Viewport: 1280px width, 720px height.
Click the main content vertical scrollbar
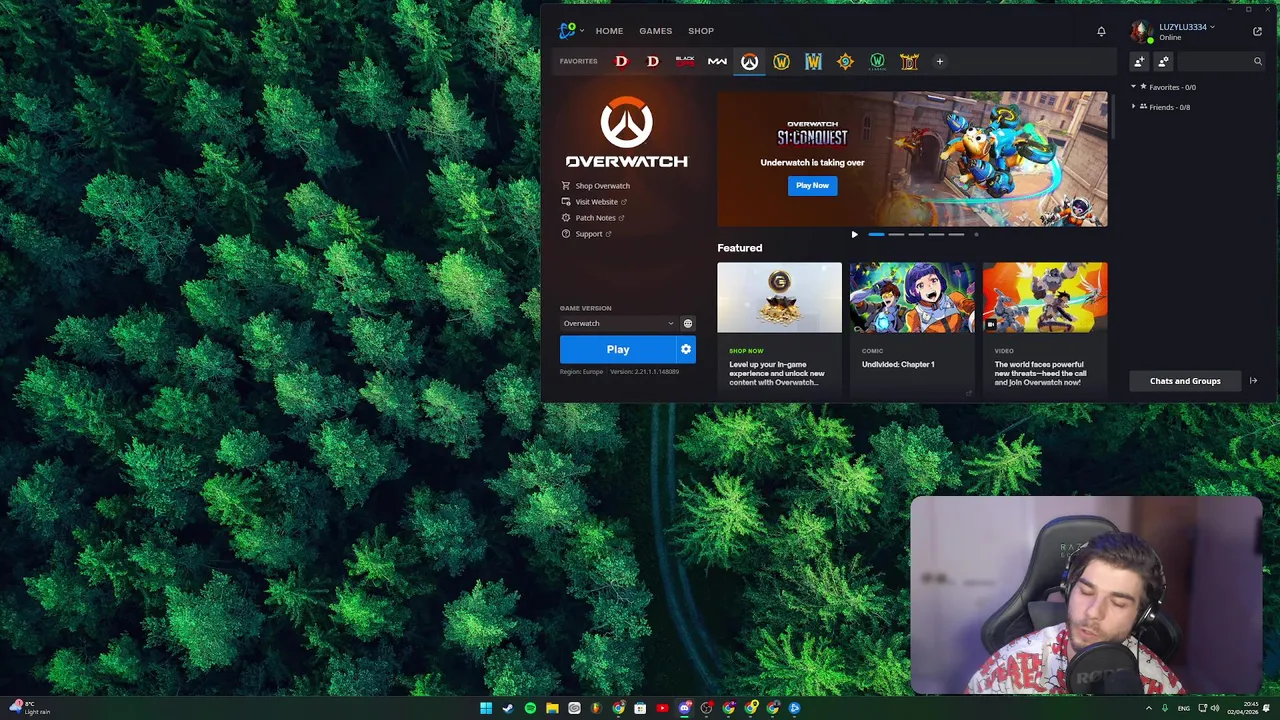click(x=1112, y=115)
